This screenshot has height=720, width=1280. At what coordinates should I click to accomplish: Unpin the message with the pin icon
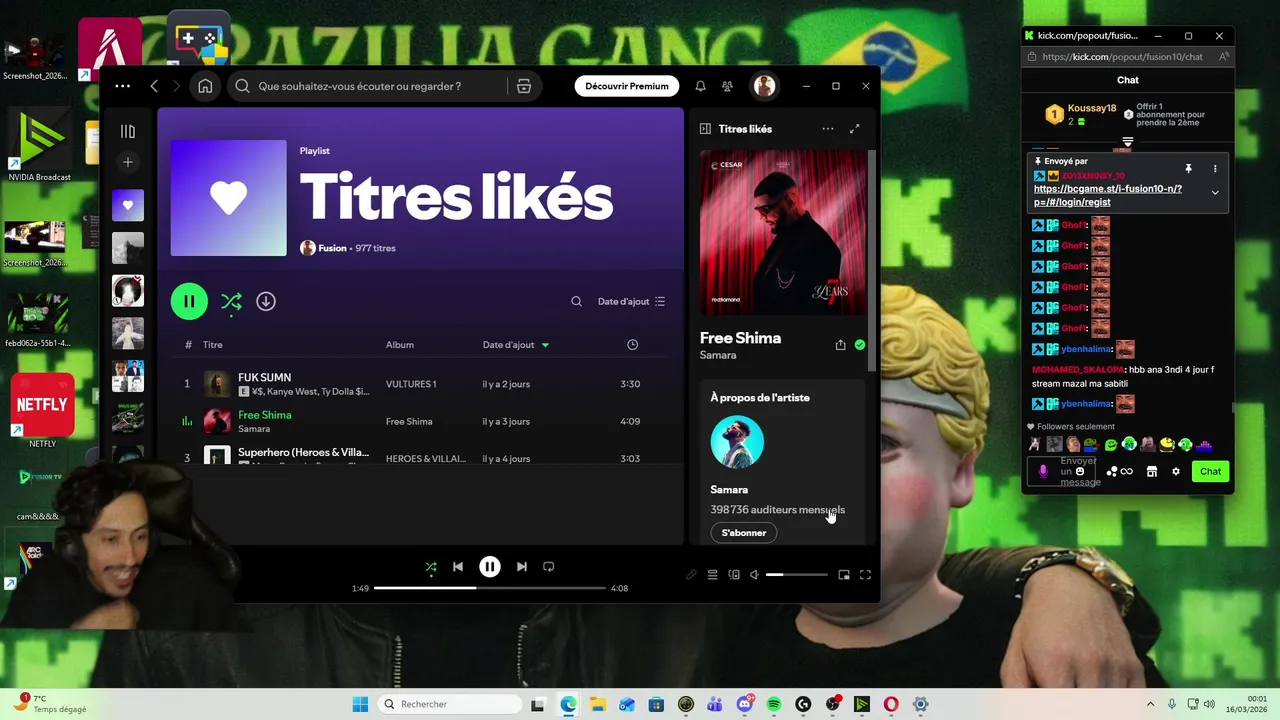click(1188, 169)
